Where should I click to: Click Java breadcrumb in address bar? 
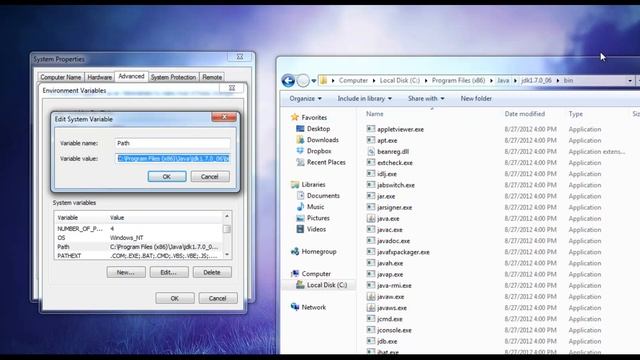click(x=503, y=80)
